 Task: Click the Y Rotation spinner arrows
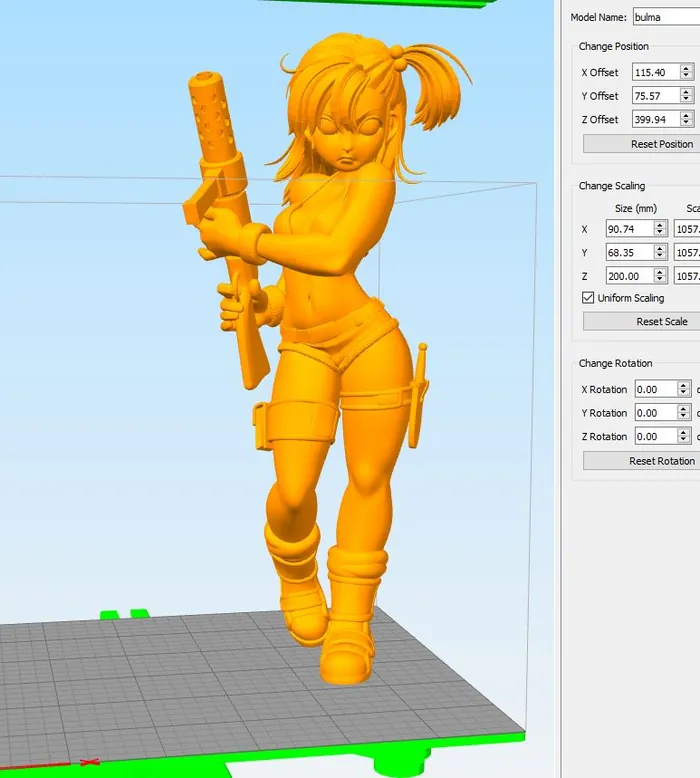pos(684,413)
